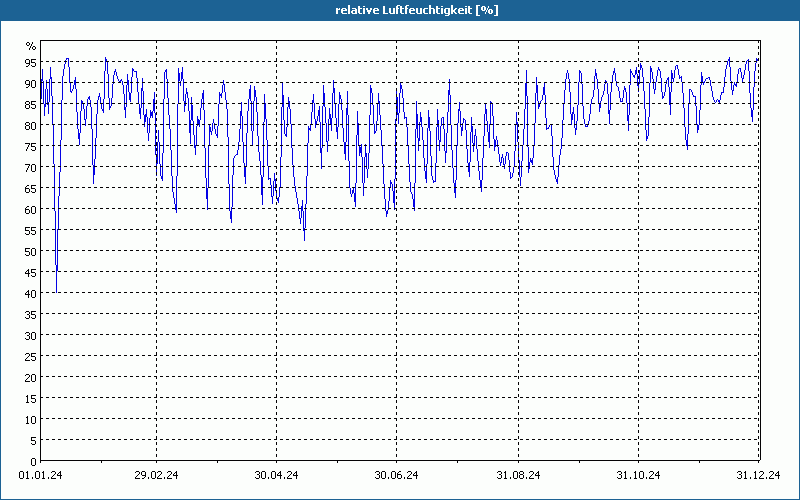Click the y-axis label '90'
This screenshot has width=800, height=500.
pyautogui.click(x=31, y=84)
